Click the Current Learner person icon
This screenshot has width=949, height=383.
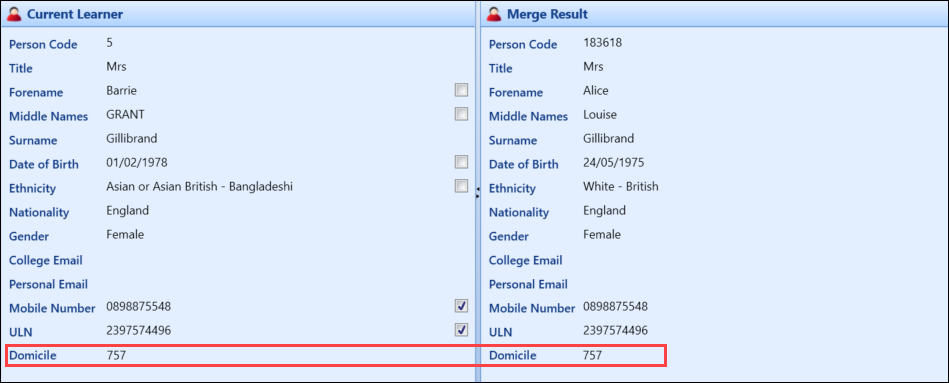pyautogui.click(x=14, y=15)
